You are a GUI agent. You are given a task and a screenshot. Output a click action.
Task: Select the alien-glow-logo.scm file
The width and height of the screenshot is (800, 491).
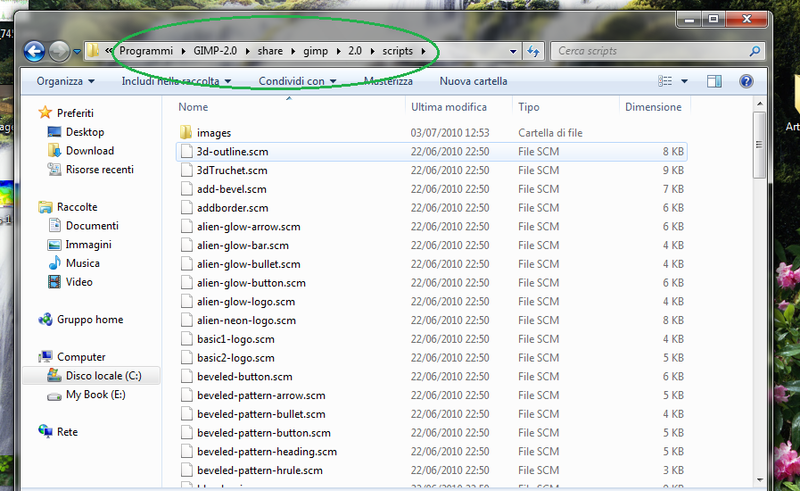pyautogui.click(x=246, y=301)
